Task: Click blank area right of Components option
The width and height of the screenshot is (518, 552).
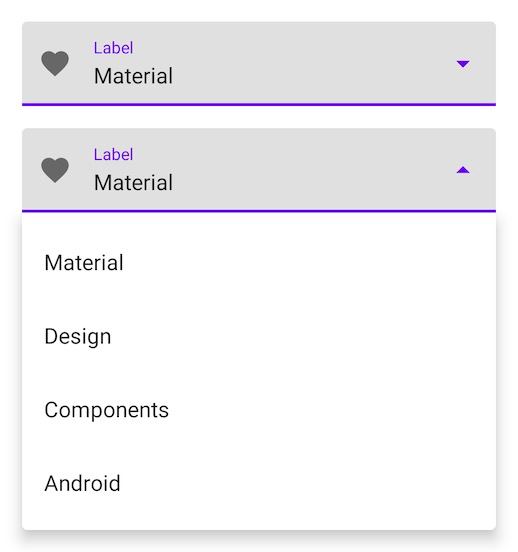Action: 331,410
